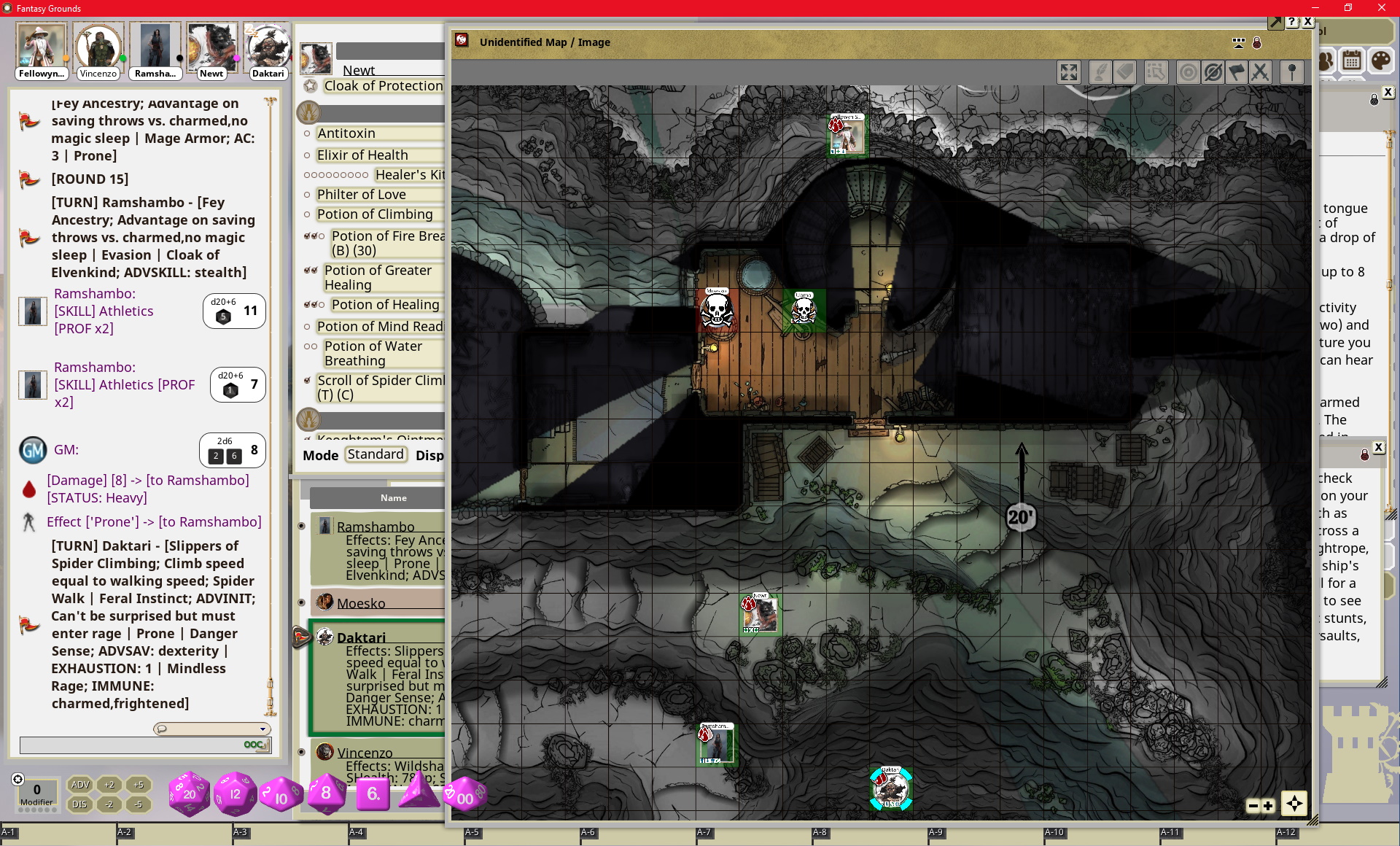
Task: Check the Elixir of Health circle
Action: (307, 155)
